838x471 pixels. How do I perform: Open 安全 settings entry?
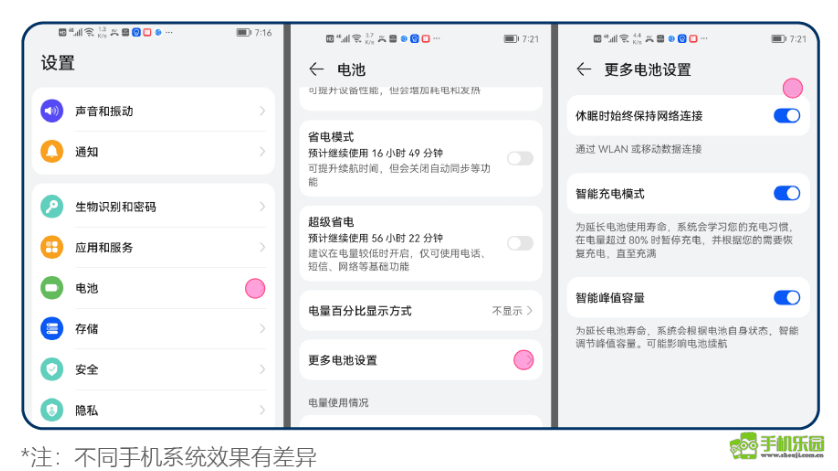pyautogui.click(x=153, y=369)
